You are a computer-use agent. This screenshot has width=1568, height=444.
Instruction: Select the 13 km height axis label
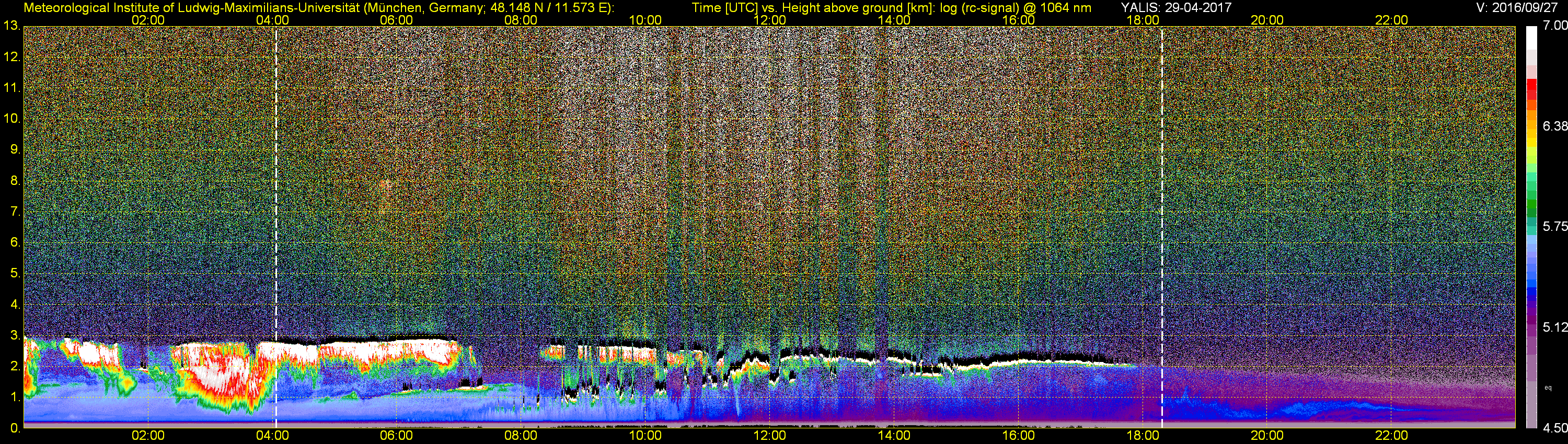tap(11, 26)
